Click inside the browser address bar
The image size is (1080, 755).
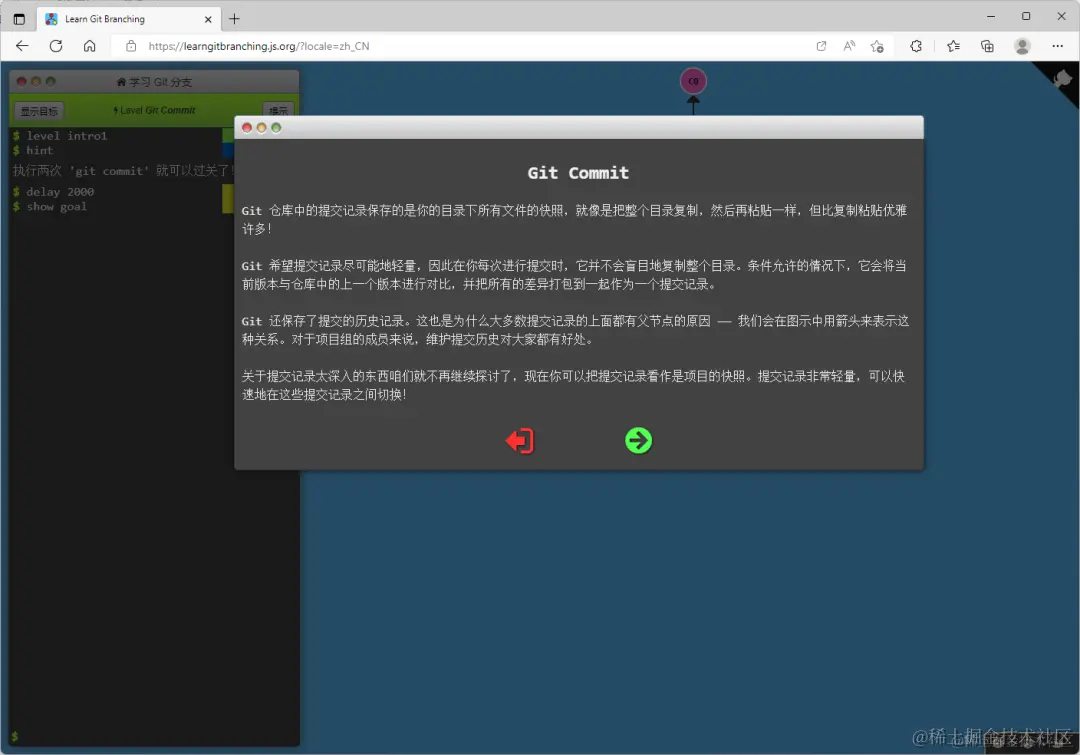(400, 46)
